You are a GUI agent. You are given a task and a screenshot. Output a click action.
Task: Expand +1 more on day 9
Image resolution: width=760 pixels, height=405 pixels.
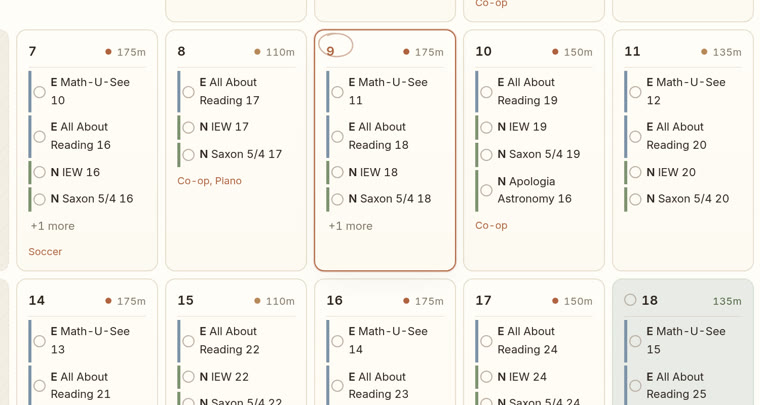[x=350, y=226]
